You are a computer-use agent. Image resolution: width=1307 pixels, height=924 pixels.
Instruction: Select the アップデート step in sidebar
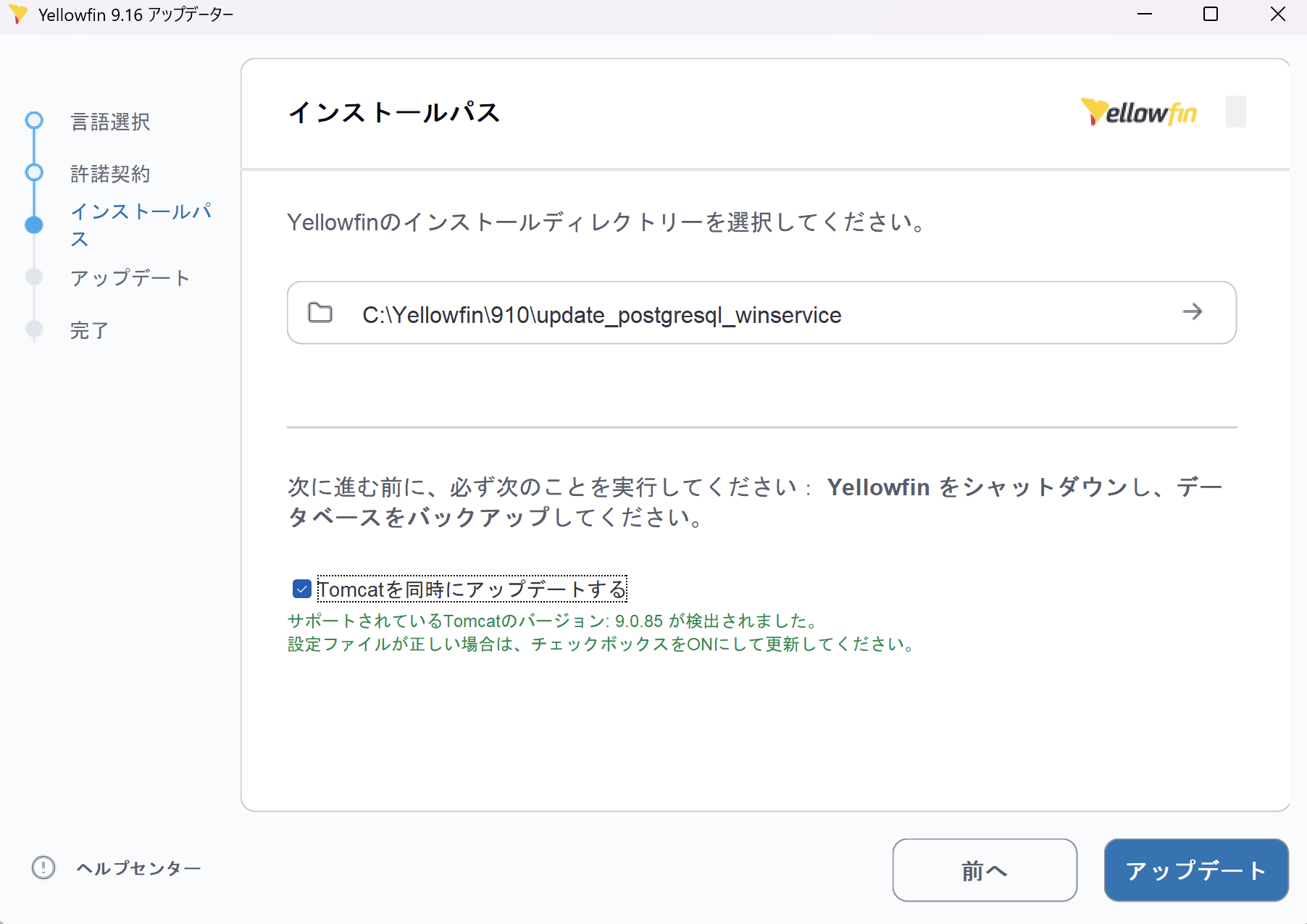tap(130, 278)
